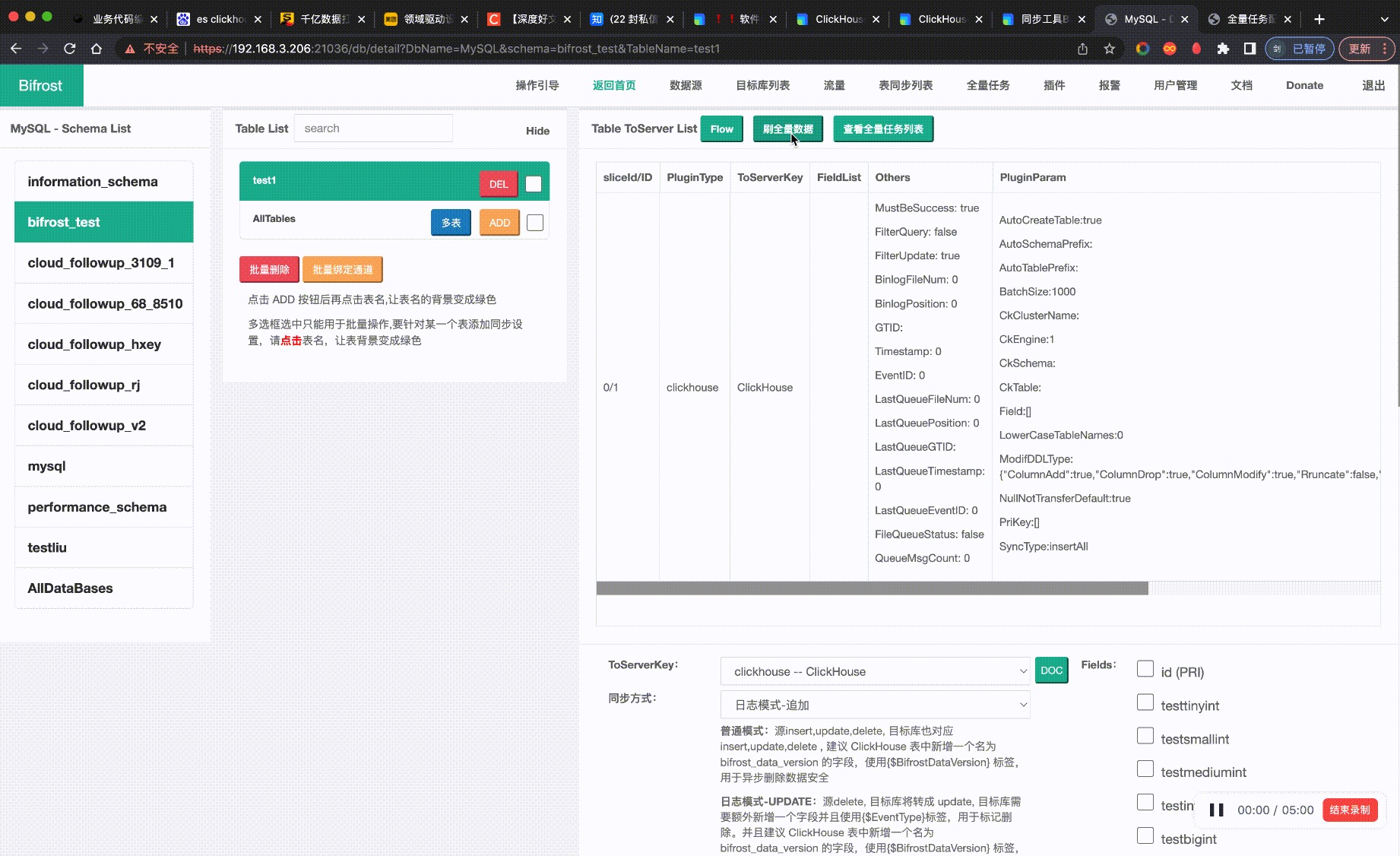
Task: Click the 刷全量数据 button
Action: (788, 129)
